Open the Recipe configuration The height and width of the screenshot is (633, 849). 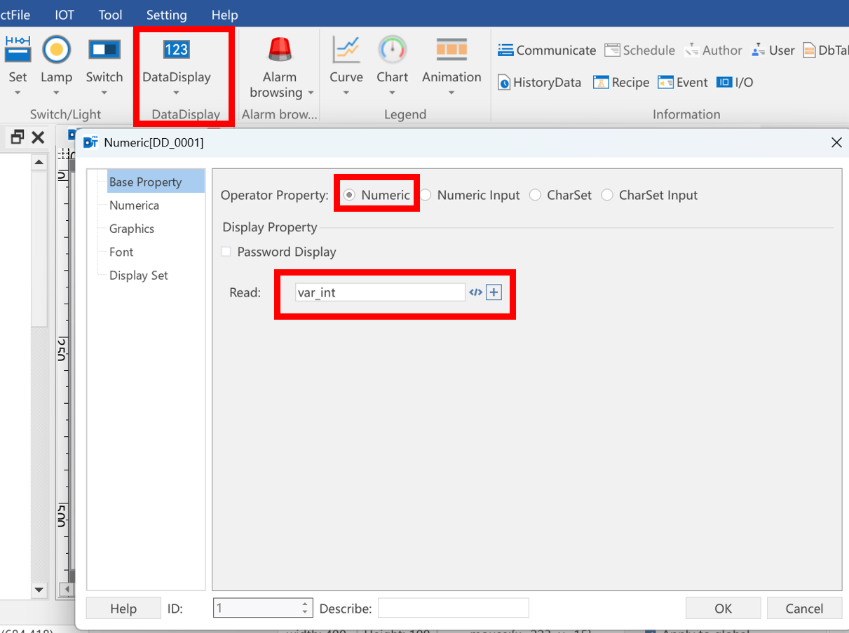tap(621, 82)
